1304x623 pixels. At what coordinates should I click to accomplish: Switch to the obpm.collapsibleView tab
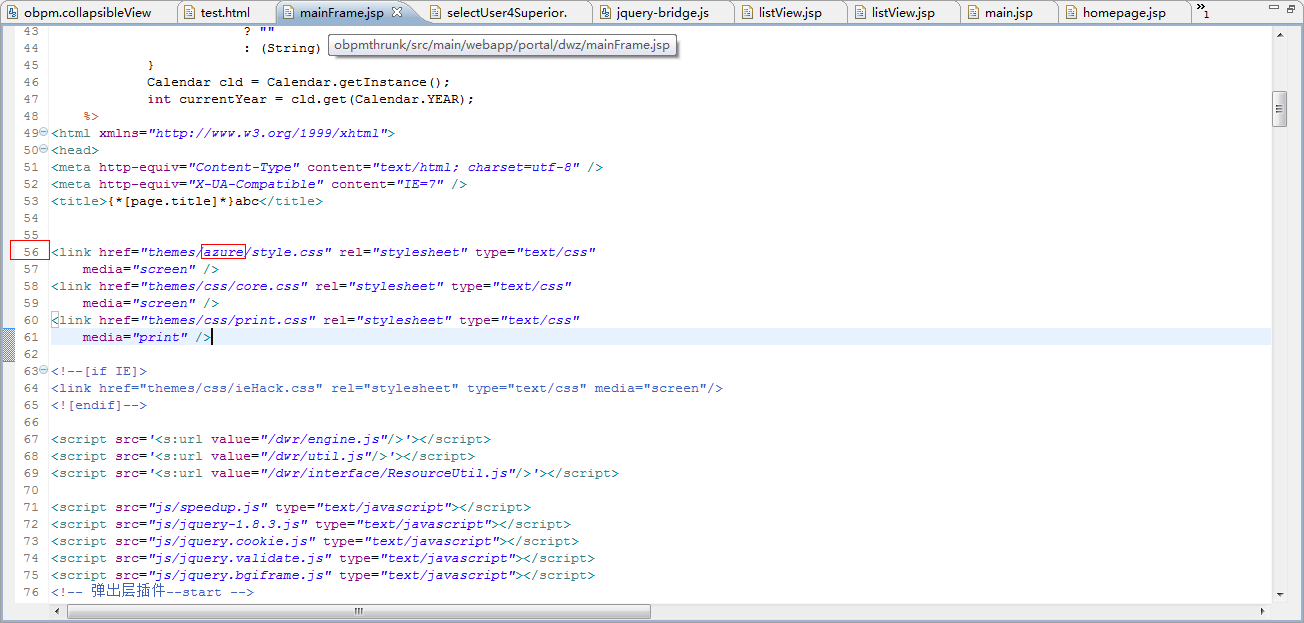click(x=88, y=13)
